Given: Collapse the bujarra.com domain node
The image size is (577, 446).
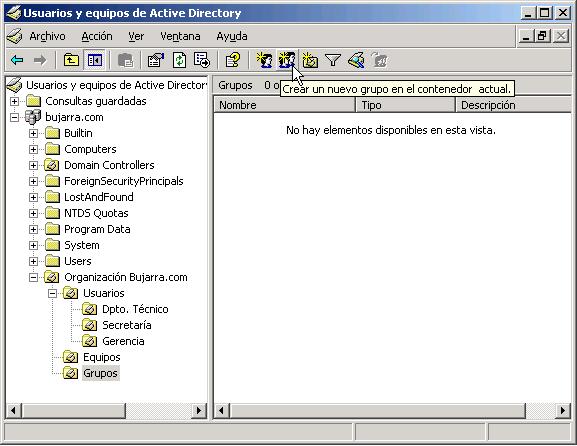Looking at the screenshot, I should (14, 117).
